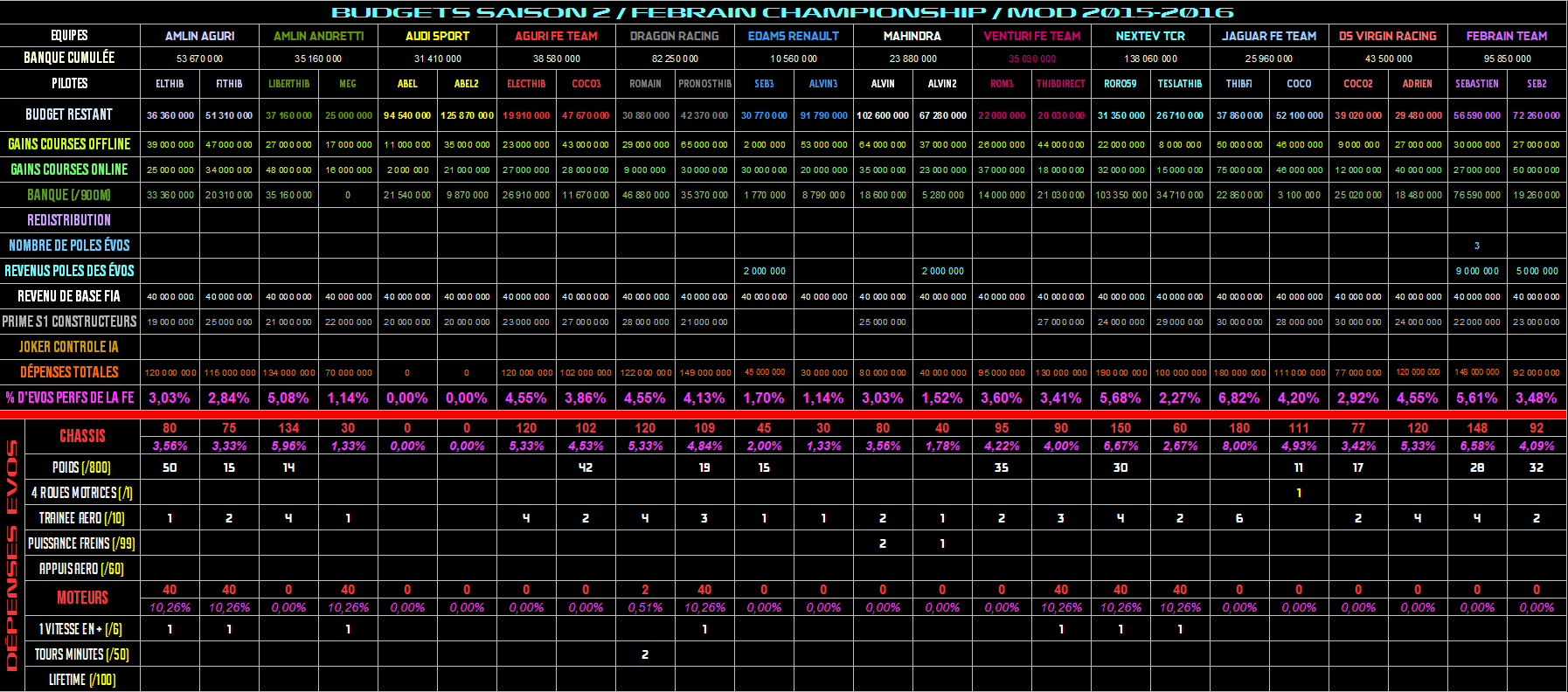Select the AMLIN AGURI team header cell
The image size is (1568, 692).
[x=199, y=36]
